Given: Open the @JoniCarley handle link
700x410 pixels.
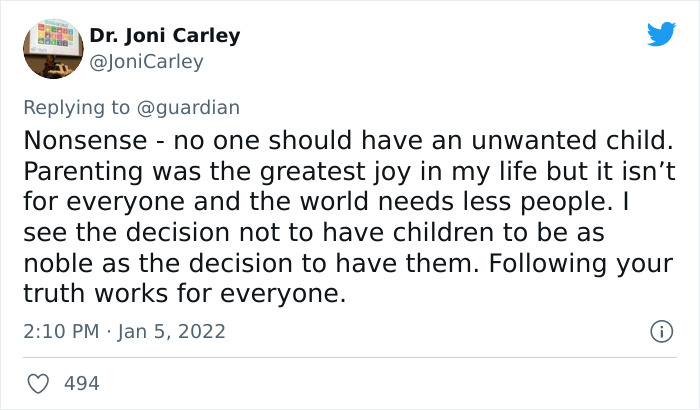Looking at the screenshot, I should coord(146,62).
